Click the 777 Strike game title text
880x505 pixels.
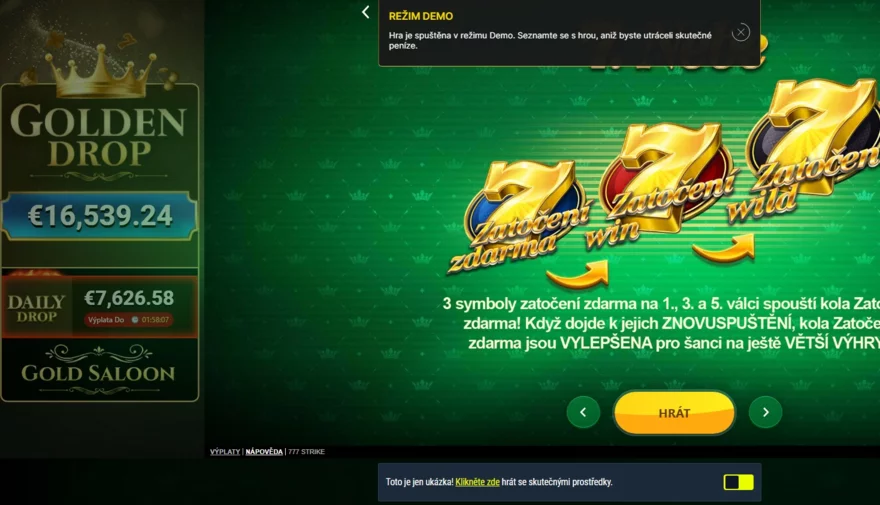pyautogui.click(x=306, y=452)
